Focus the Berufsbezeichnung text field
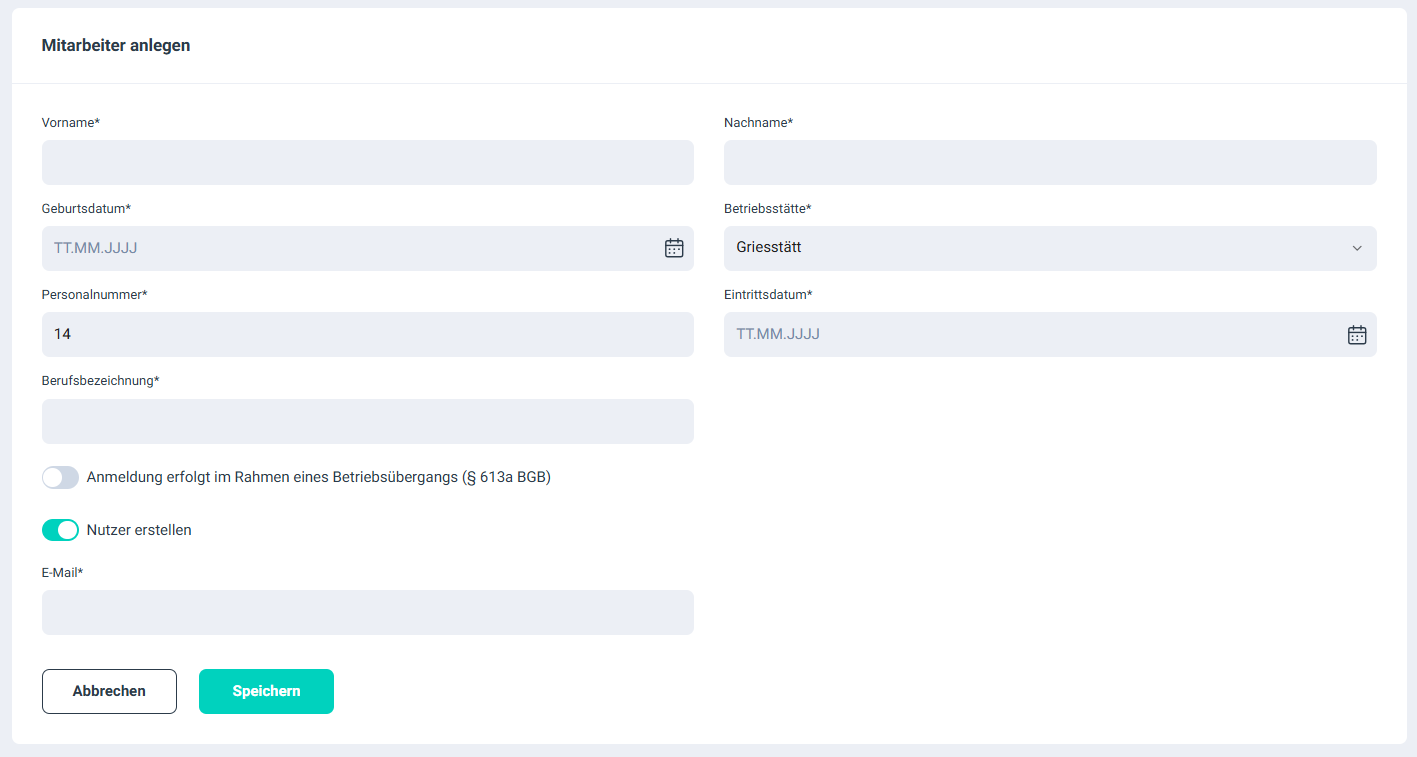 pos(367,421)
